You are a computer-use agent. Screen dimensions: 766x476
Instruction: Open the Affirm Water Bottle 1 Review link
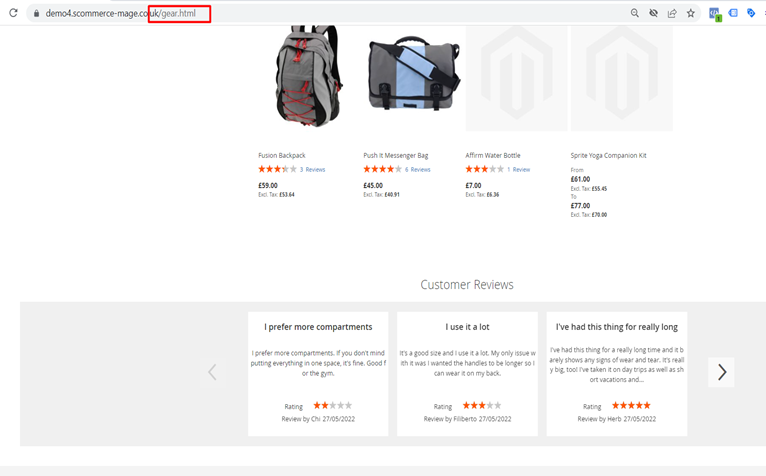coord(519,170)
